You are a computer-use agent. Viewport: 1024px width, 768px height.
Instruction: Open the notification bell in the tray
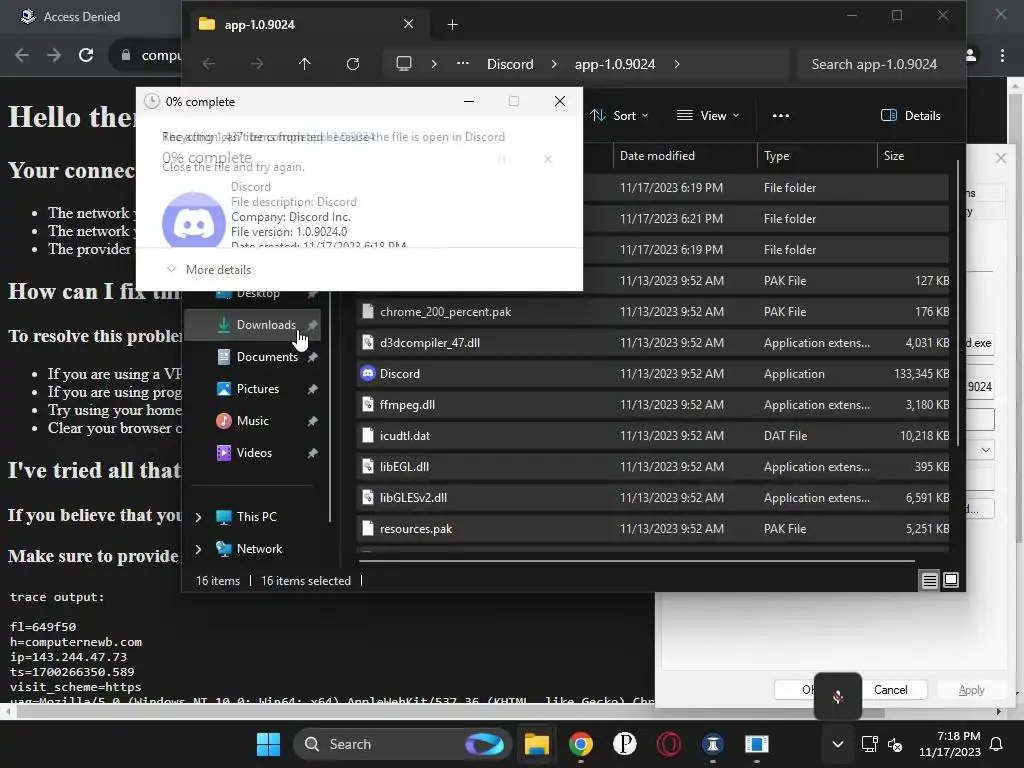(997, 744)
